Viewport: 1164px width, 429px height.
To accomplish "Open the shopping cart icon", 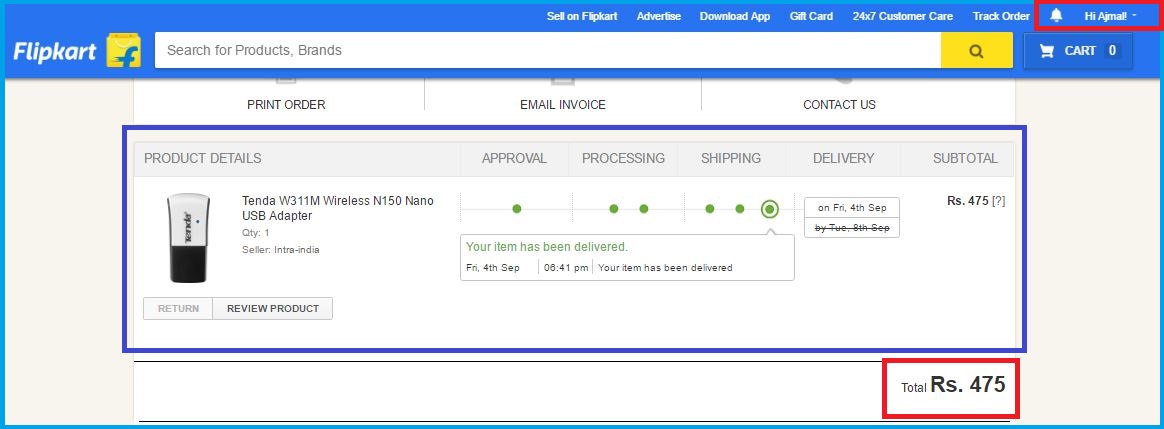I will (x=1047, y=50).
